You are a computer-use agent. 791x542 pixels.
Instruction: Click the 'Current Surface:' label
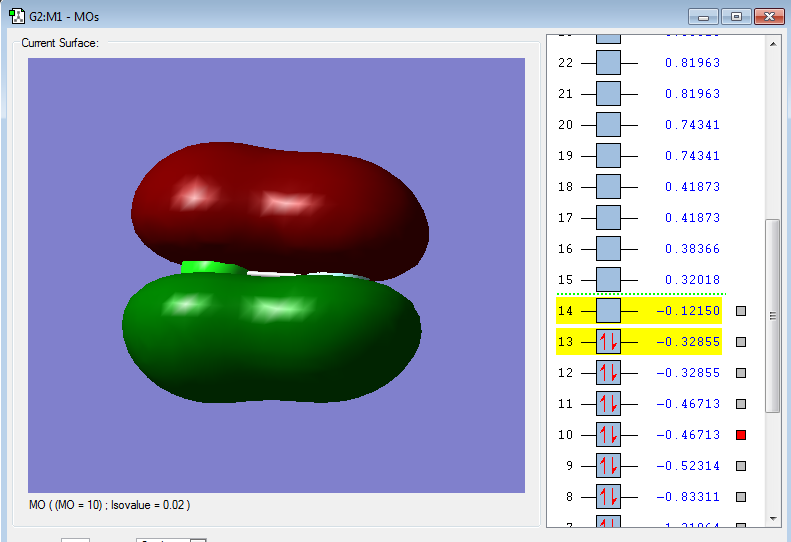(x=60, y=43)
